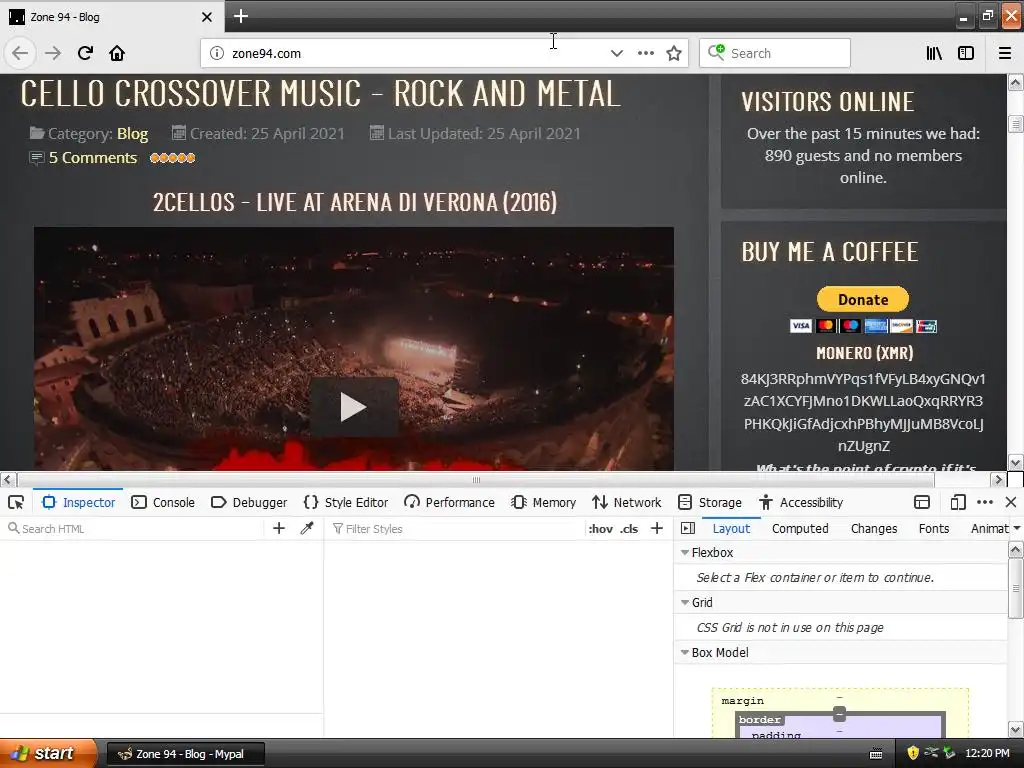Screen dimensions: 1024x768
Task: Click the security shield tray icon
Action: tap(913, 753)
